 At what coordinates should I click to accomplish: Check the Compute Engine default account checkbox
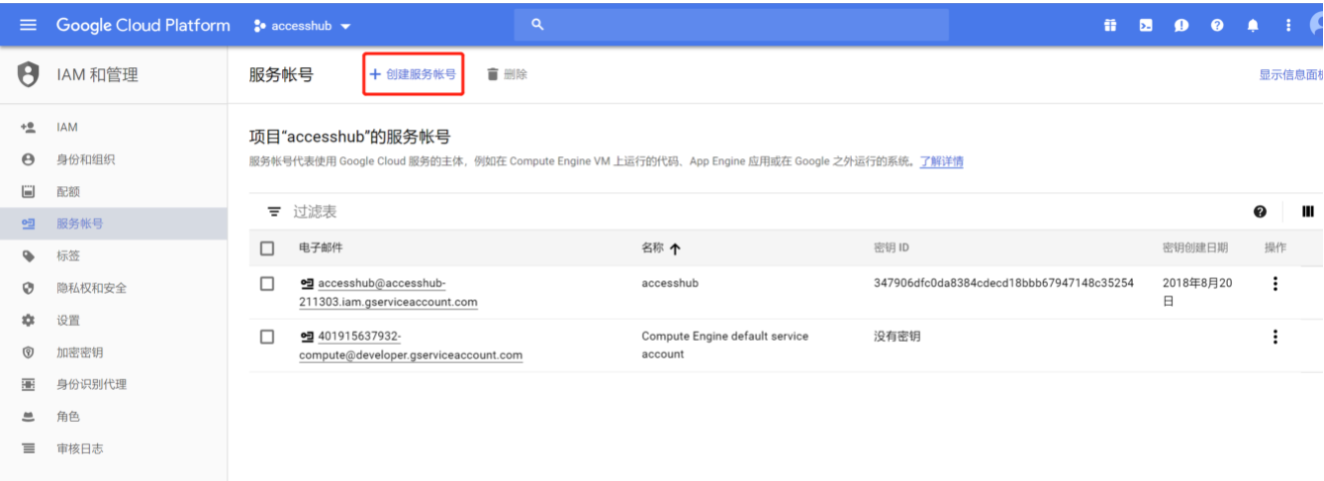(267, 337)
